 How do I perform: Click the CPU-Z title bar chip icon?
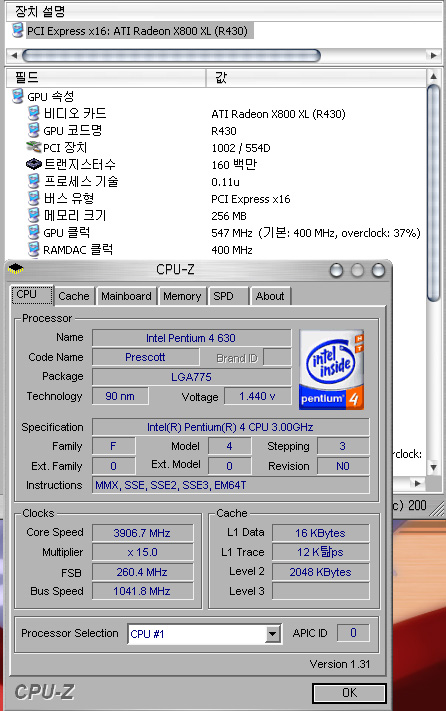tap(16, 269)
